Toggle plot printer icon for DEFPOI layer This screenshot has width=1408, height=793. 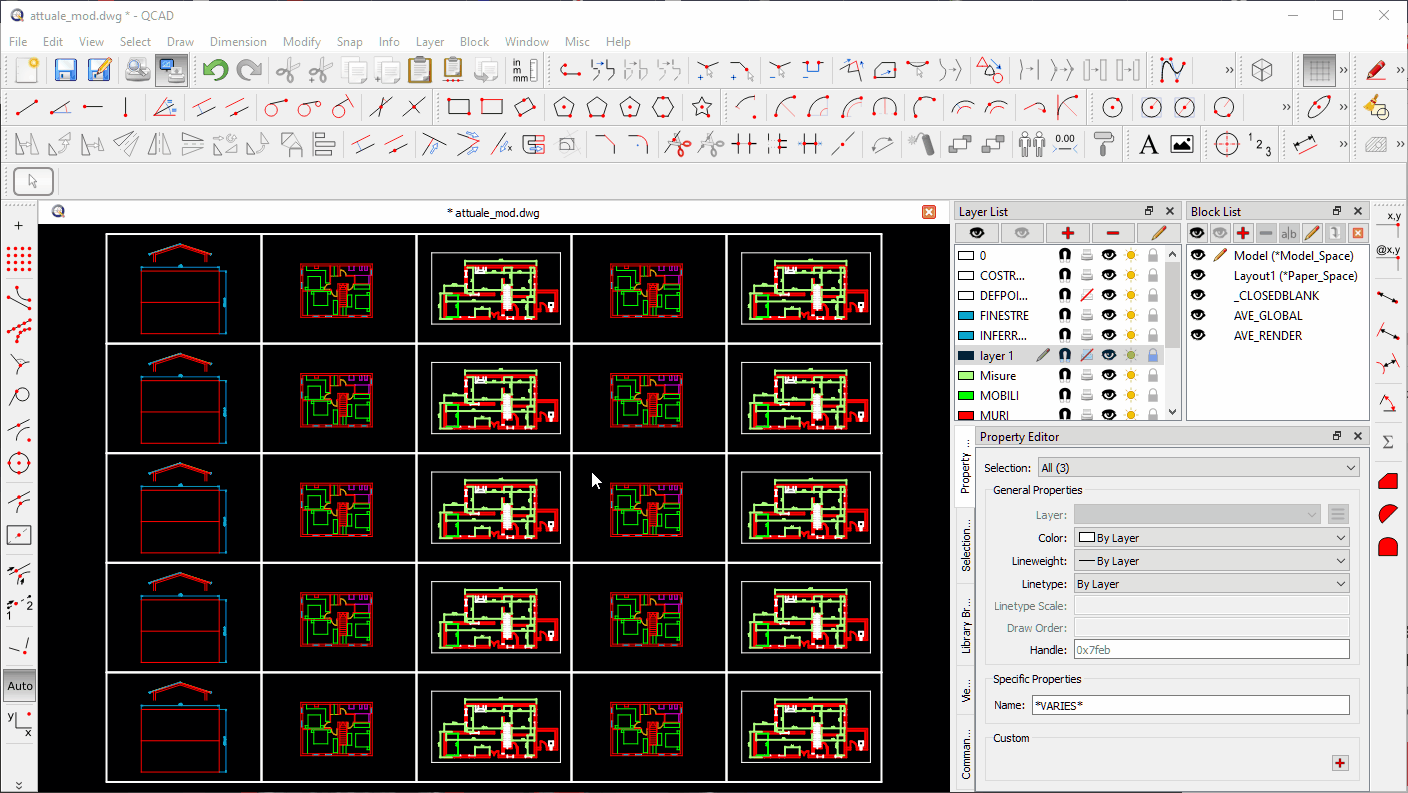[x=1087, y=296]
